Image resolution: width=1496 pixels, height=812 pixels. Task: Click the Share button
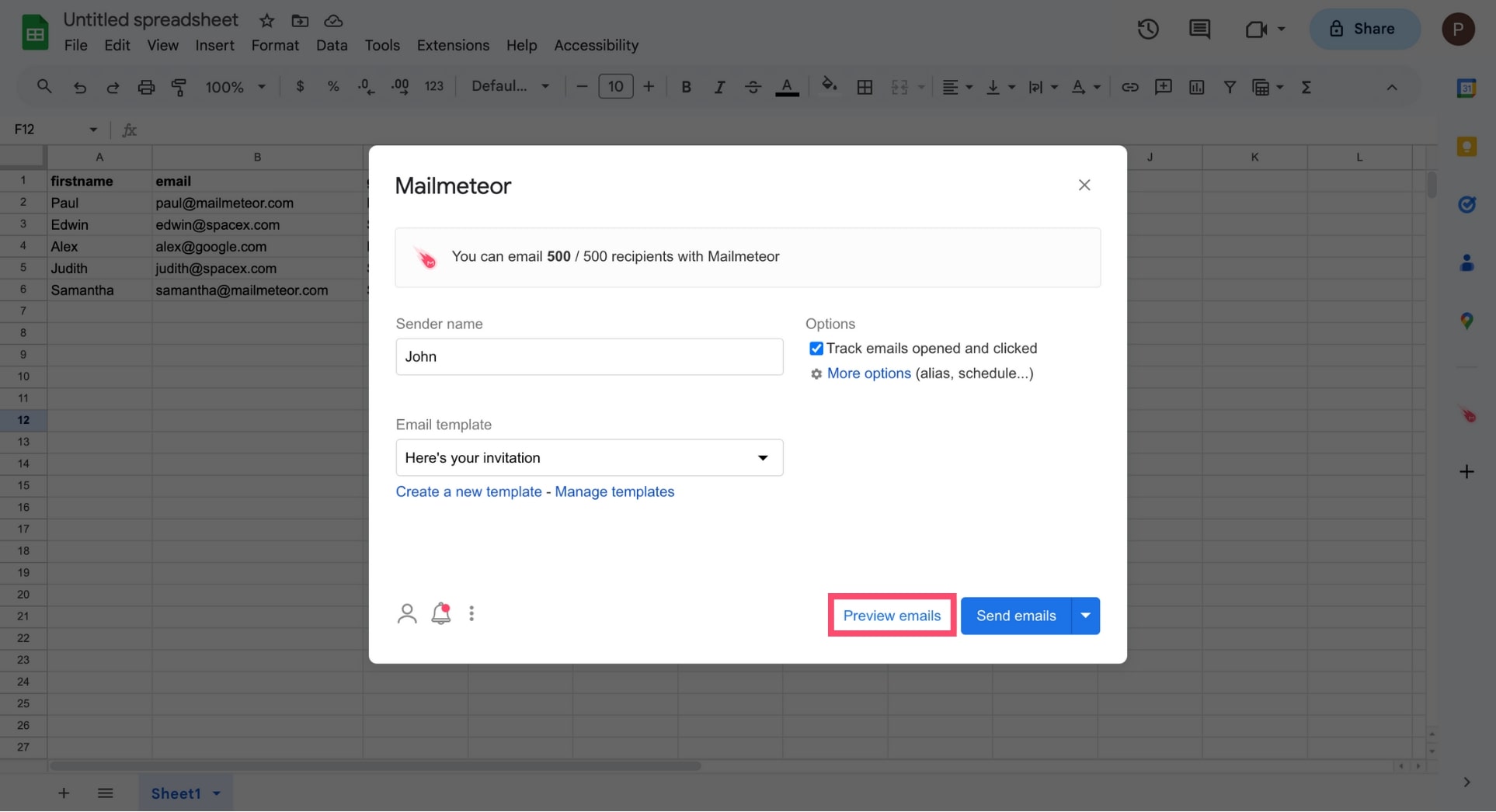pyautogui.click(x=1365, y=29)
